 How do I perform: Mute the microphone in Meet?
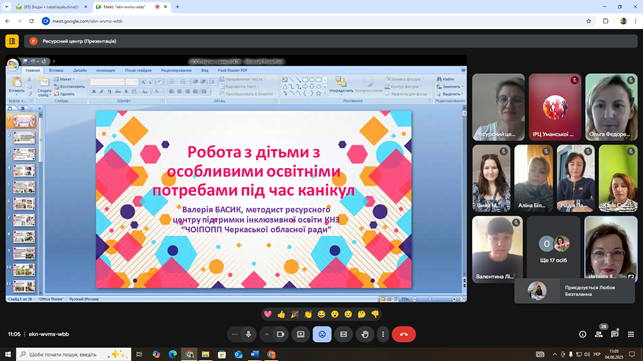(x=248, y=334)
